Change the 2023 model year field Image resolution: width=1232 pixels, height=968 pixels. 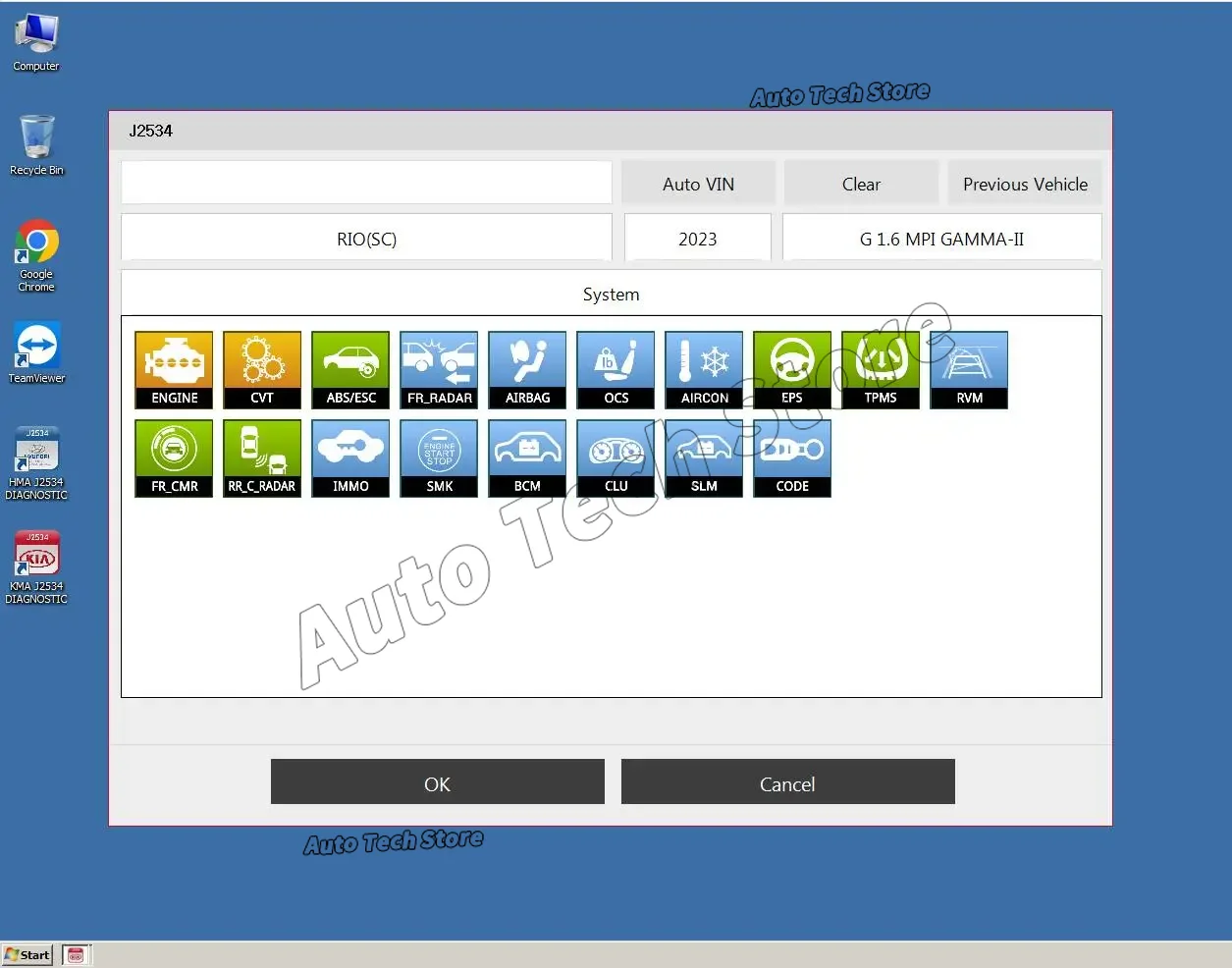[697, 239]
